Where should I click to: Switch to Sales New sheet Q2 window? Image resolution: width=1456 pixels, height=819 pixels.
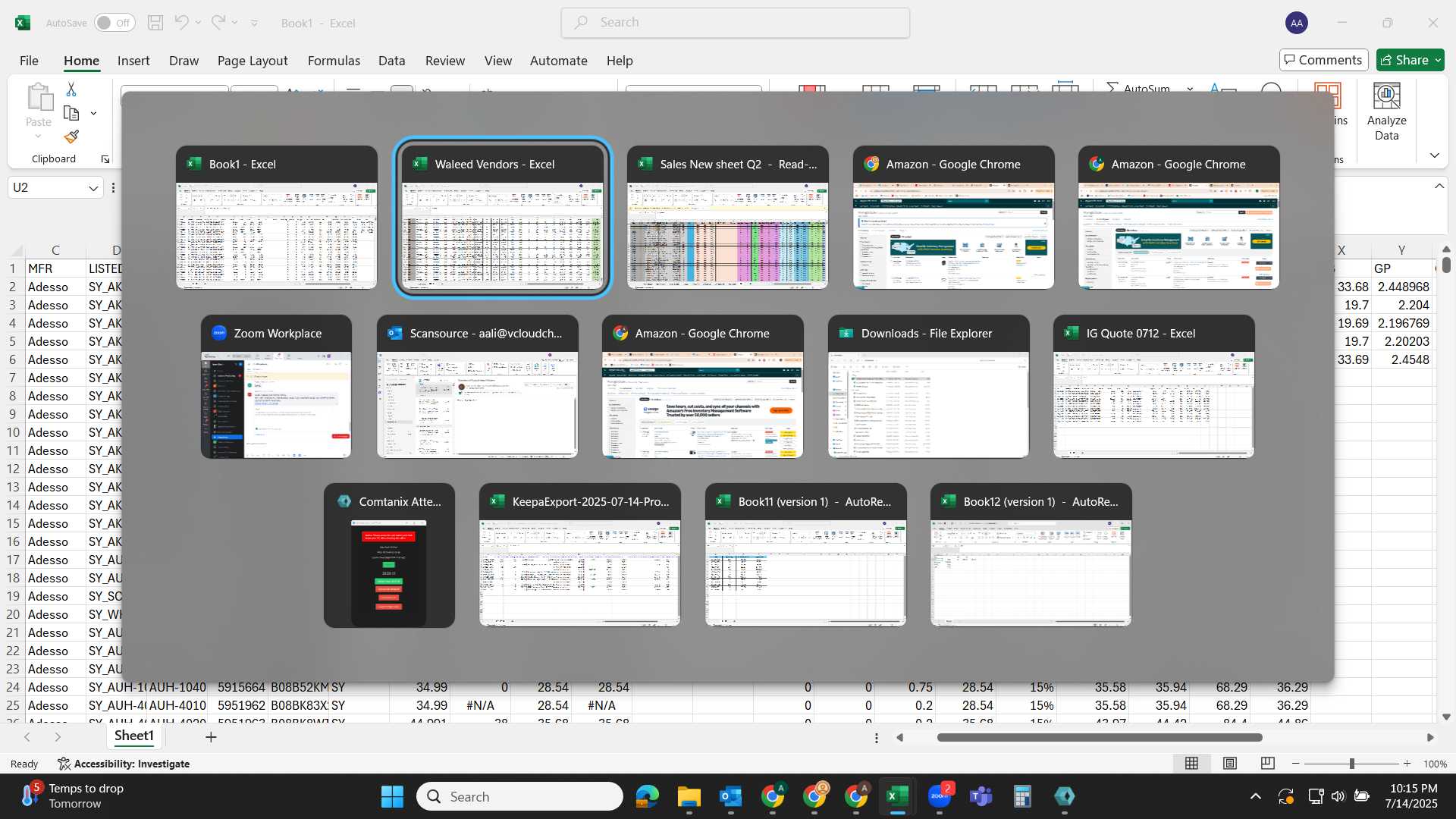727,217
